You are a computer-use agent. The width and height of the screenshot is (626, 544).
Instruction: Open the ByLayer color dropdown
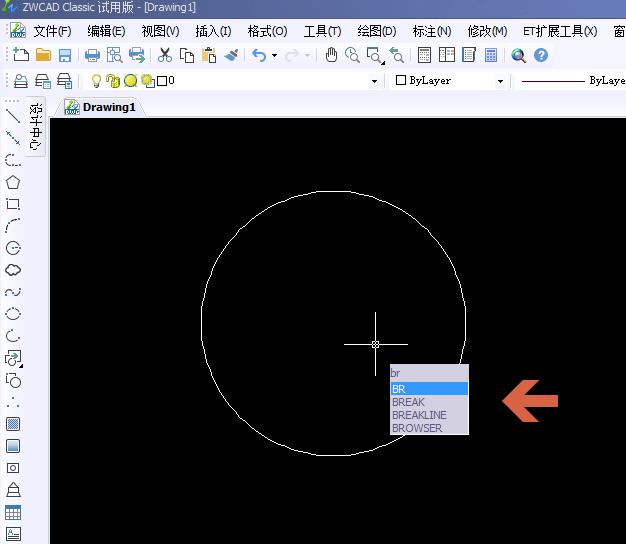click(x=500, y=81)
